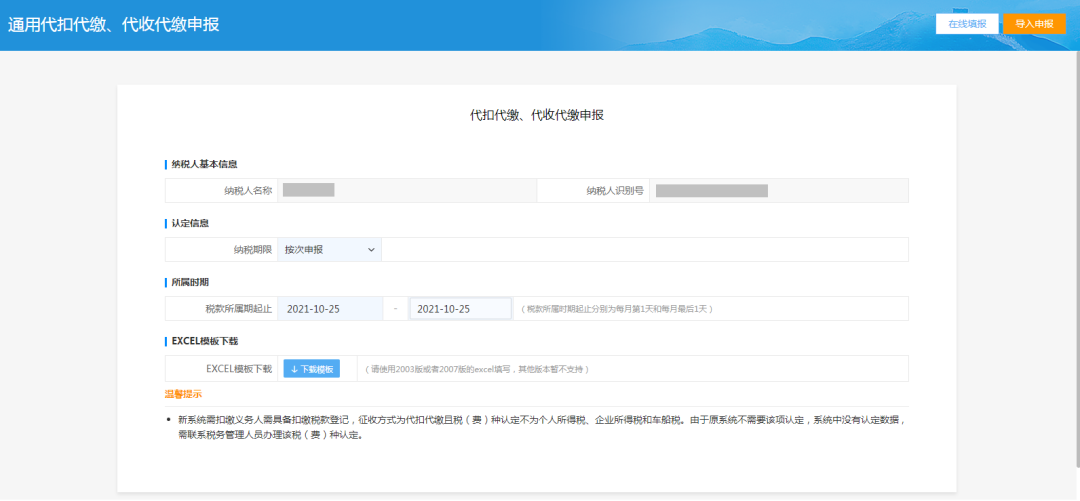The image size is (1080, 501).
Task: Click the 认定信息 section label
Action: tap(190, 223)
